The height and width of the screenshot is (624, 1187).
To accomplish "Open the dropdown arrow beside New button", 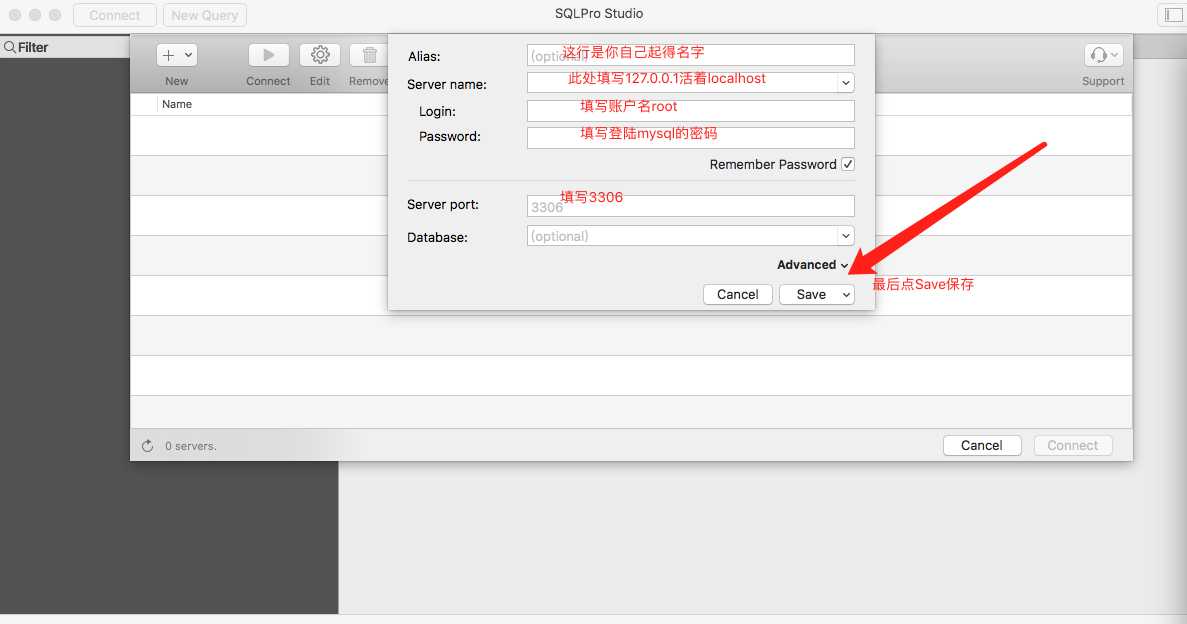I will pyautogui.click(x=188, y=55).
